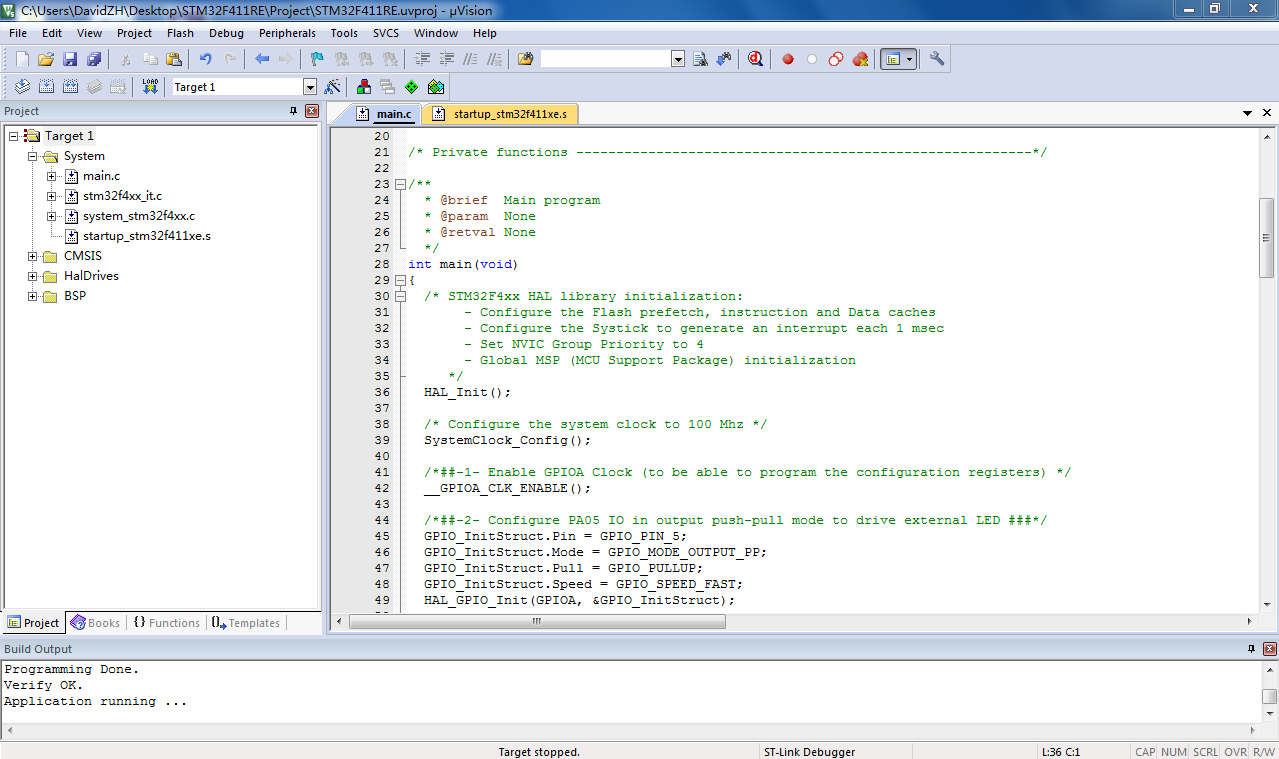Image resolution: width=1279 pixels, height=759 pixels.
Task: Expand the stm32f4xx_it.c node
Action: click(x=52, y=196)
